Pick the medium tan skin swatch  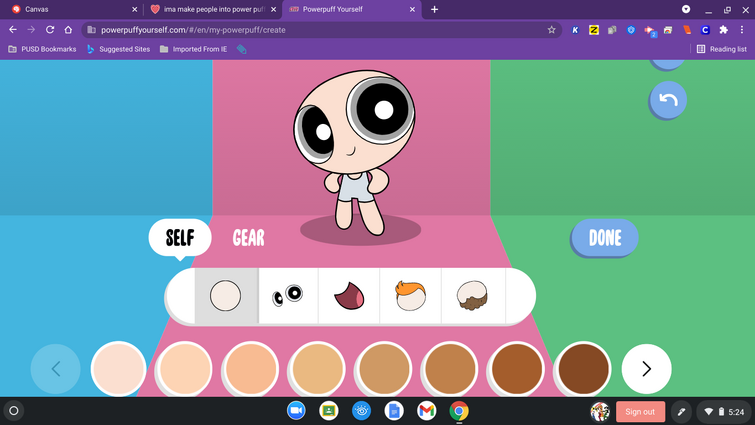(384, 369)
